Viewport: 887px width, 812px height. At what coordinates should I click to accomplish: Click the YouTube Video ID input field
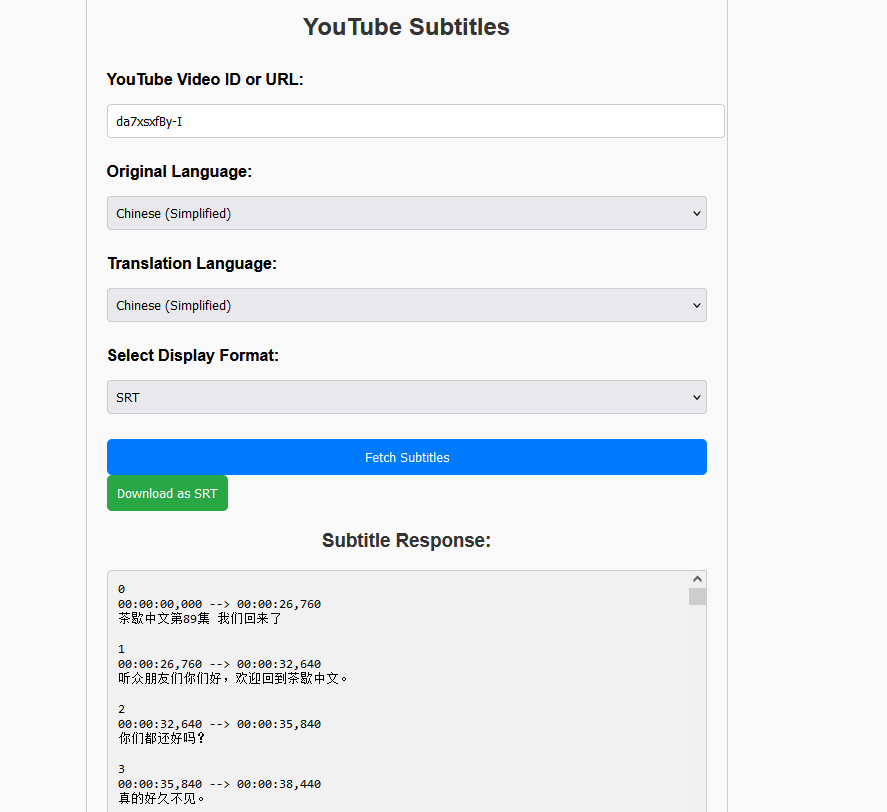415,121
